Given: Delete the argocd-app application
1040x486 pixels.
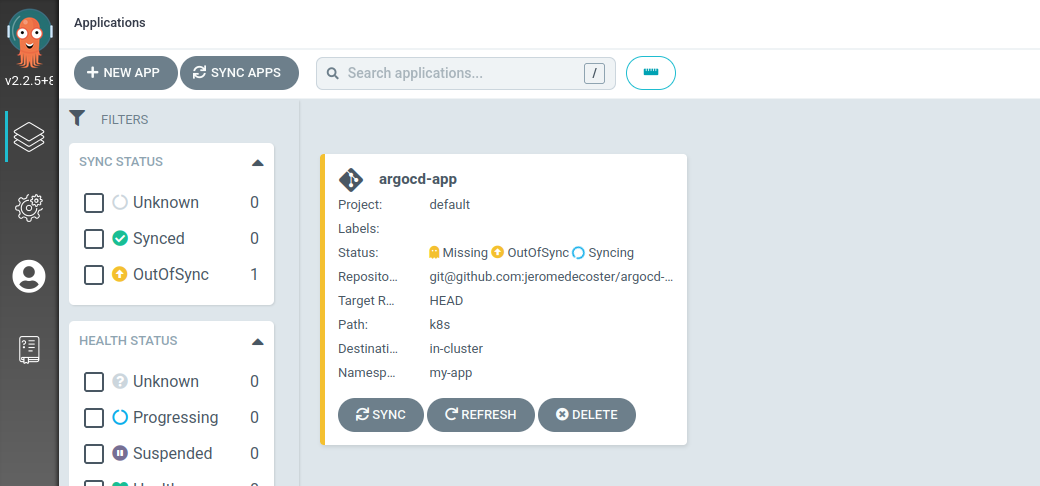Looking at the screenshot, I should point(587,415).
